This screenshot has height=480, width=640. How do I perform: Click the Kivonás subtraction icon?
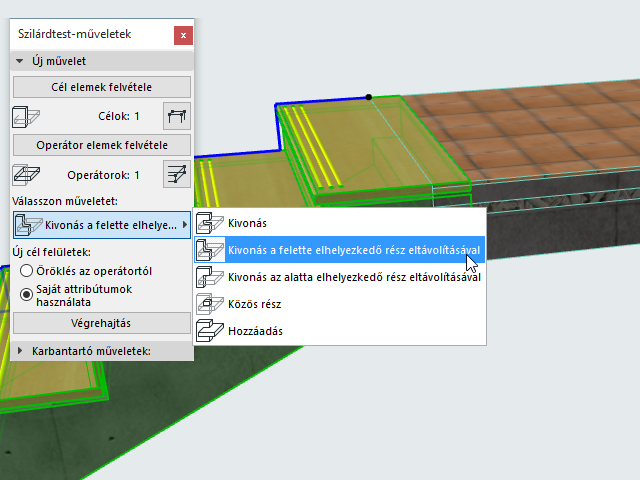point(210,223)
